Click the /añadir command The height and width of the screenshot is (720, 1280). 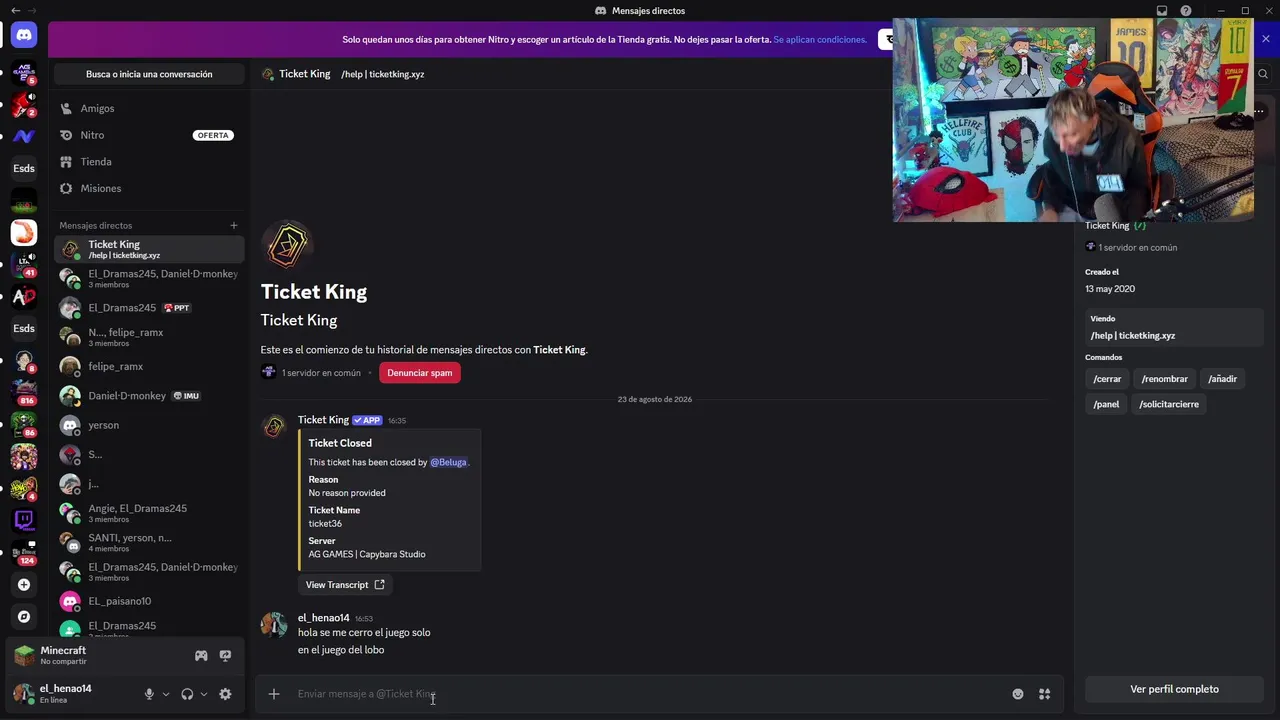1222,379
